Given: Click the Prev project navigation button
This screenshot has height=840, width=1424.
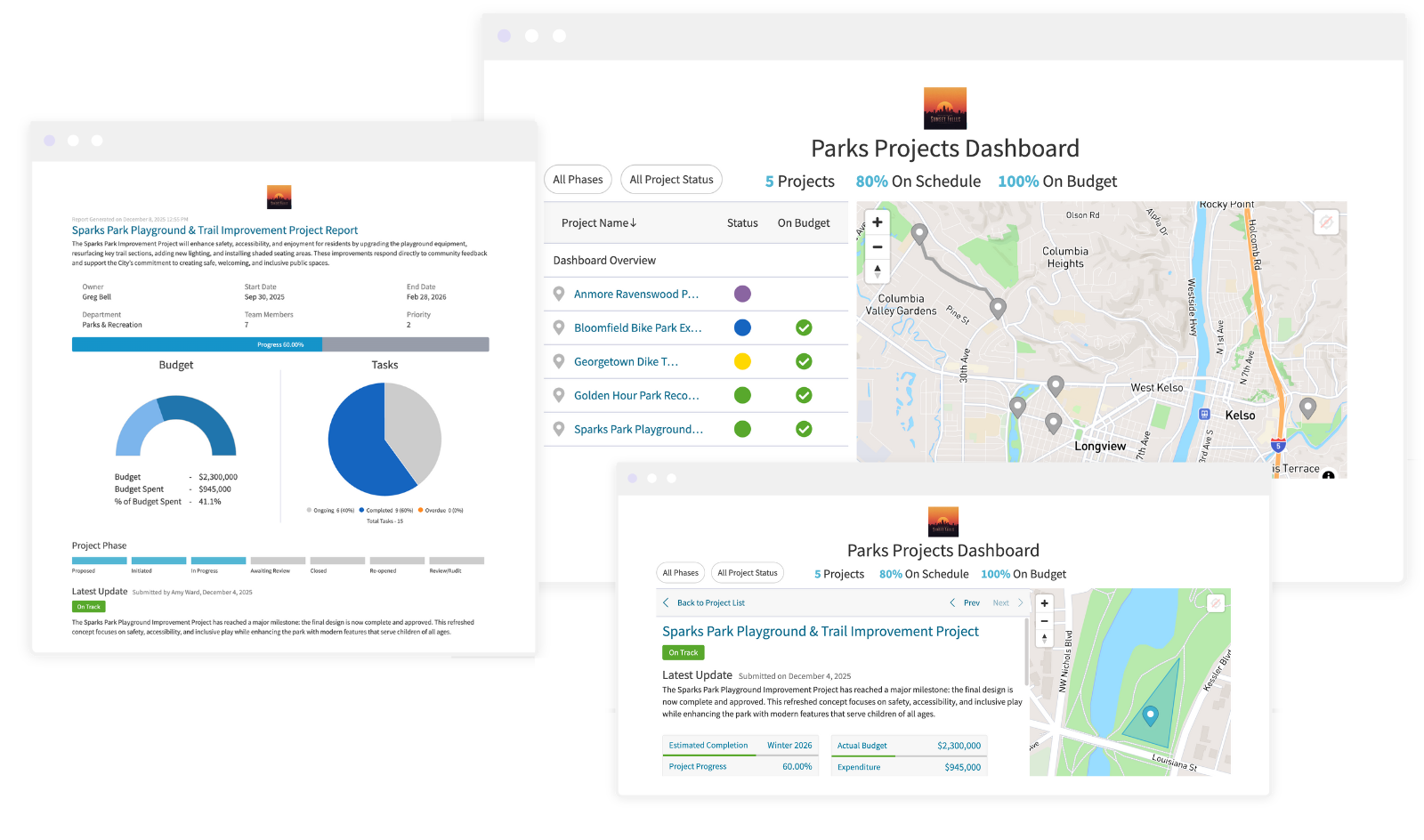Looking at the screenshot, I should (x=965, y=603).
